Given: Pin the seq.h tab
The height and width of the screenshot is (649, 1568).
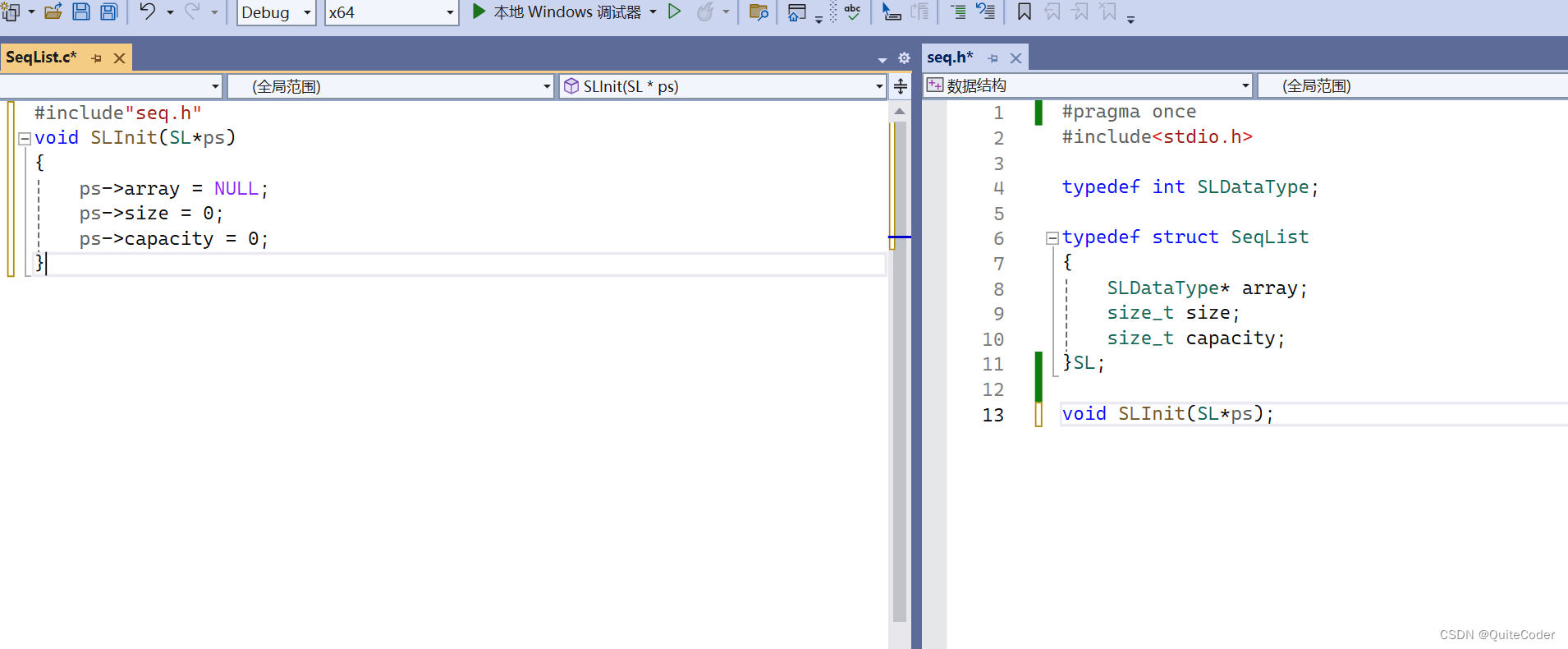Looking at the screenshot, I should (x=993, y=58).
